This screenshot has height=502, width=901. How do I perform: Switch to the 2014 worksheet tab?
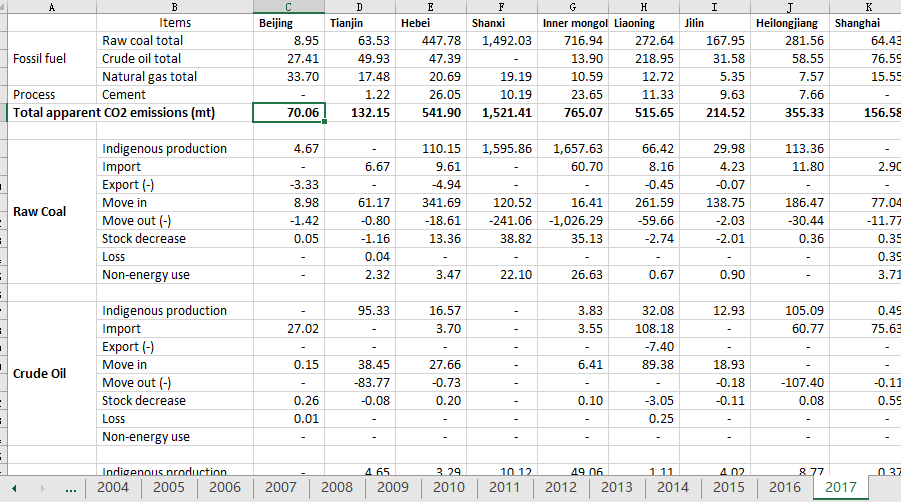[673, 488]
